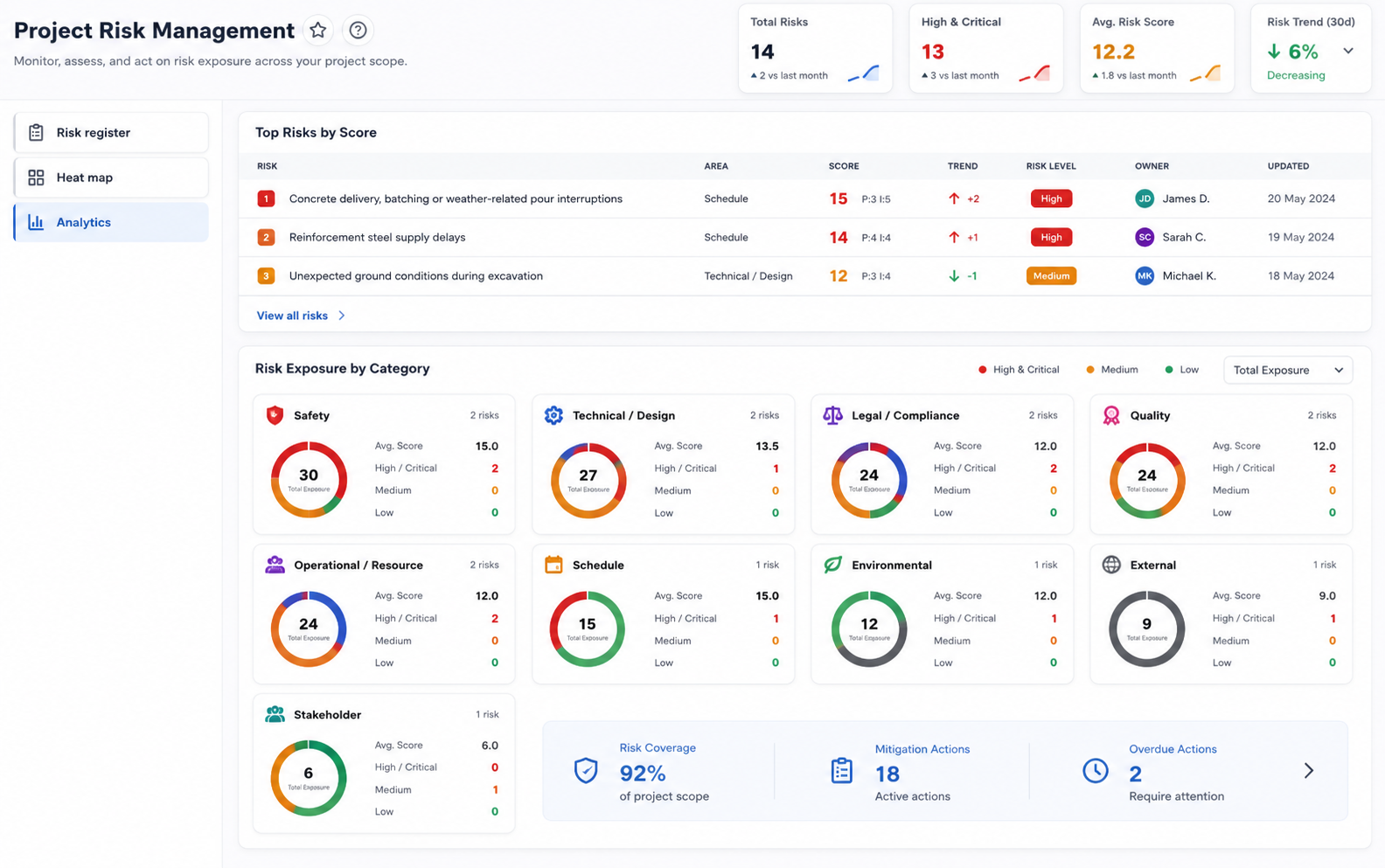Viewport: 1385px width, 868px height.
Task: Click the External globe icon
Action: (x=1111, y=565)
